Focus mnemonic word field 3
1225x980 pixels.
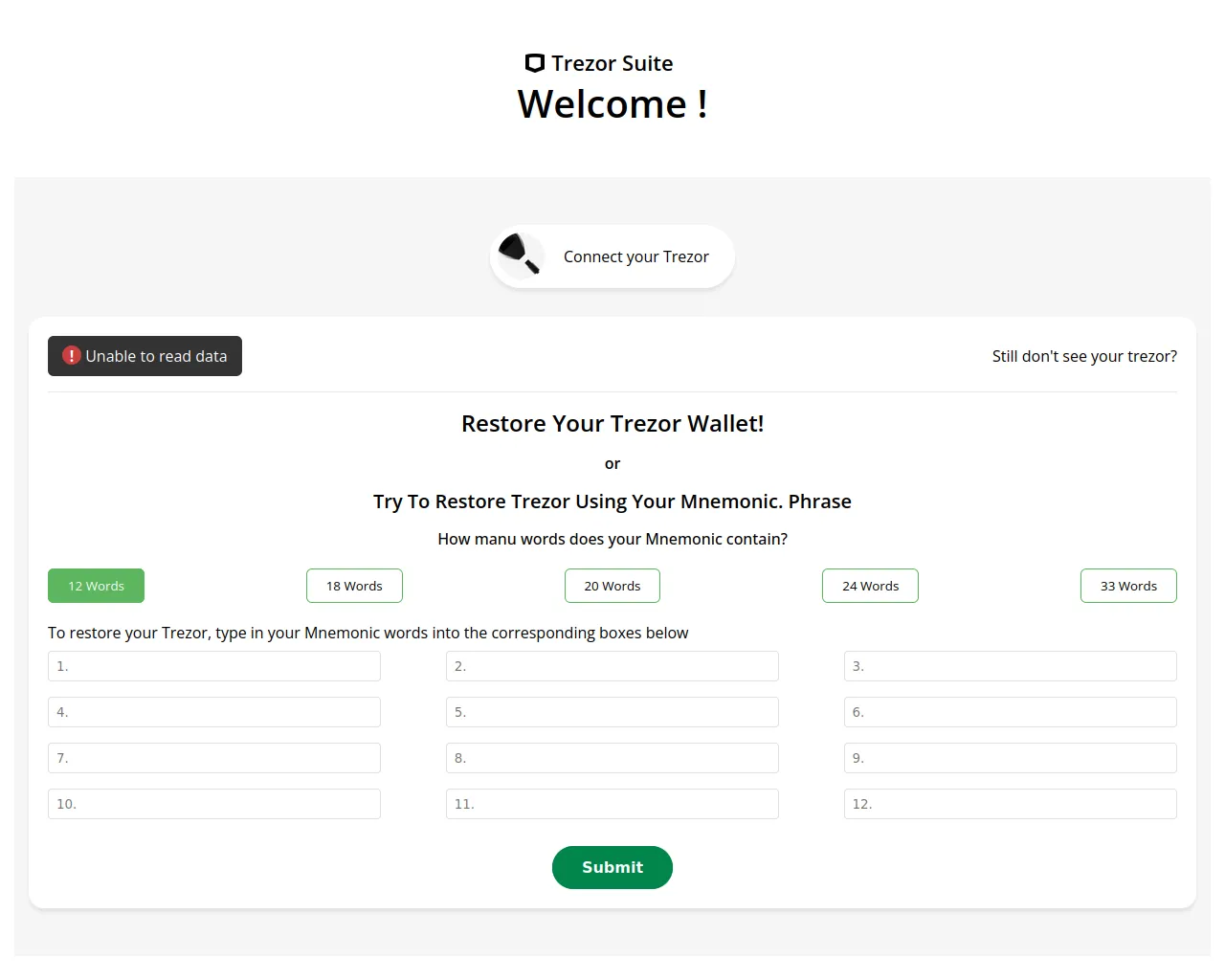pyautogui.click(x=1011, y=666)
